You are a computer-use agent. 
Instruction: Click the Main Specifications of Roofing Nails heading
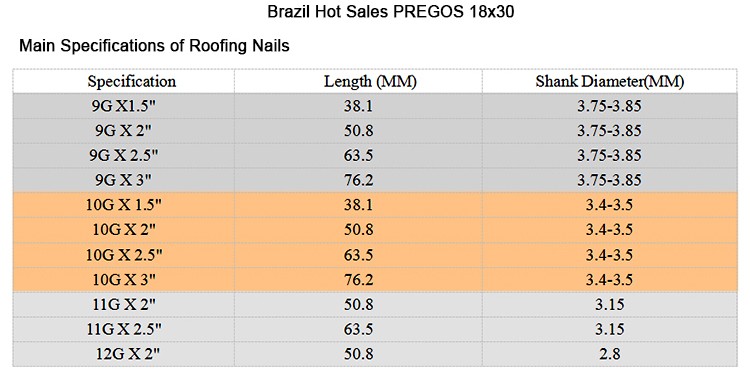(x=154, y=46)
